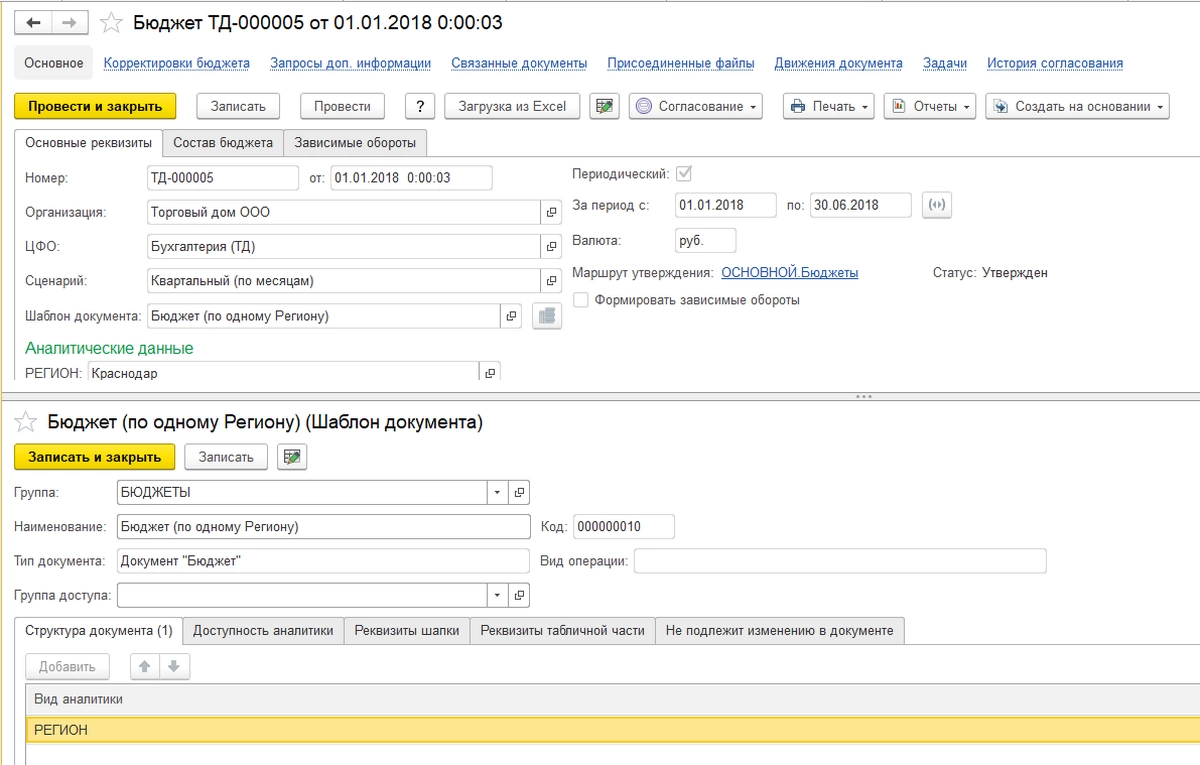
Task: Expand the Группа доступа dropdown arrow
Action: click(x=498, y=595)
